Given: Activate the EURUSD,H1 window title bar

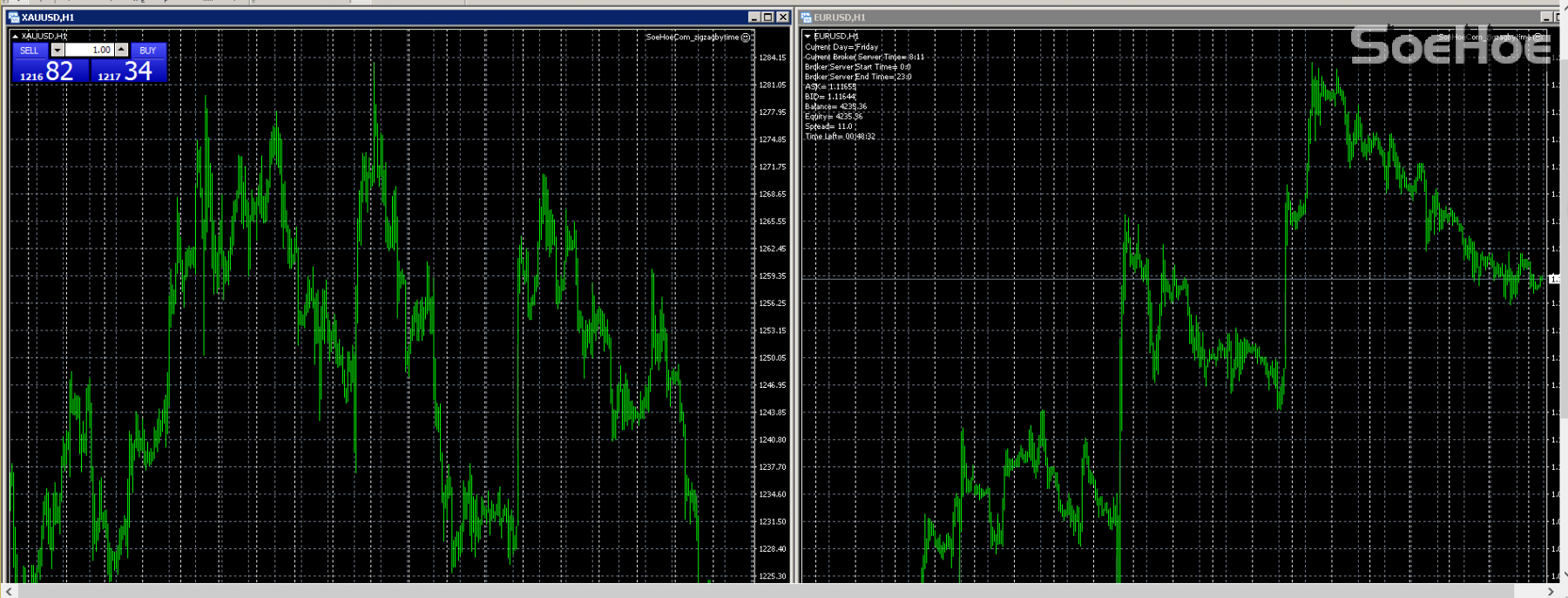Looking at the screenshot, I should [x=1132, y=17].
